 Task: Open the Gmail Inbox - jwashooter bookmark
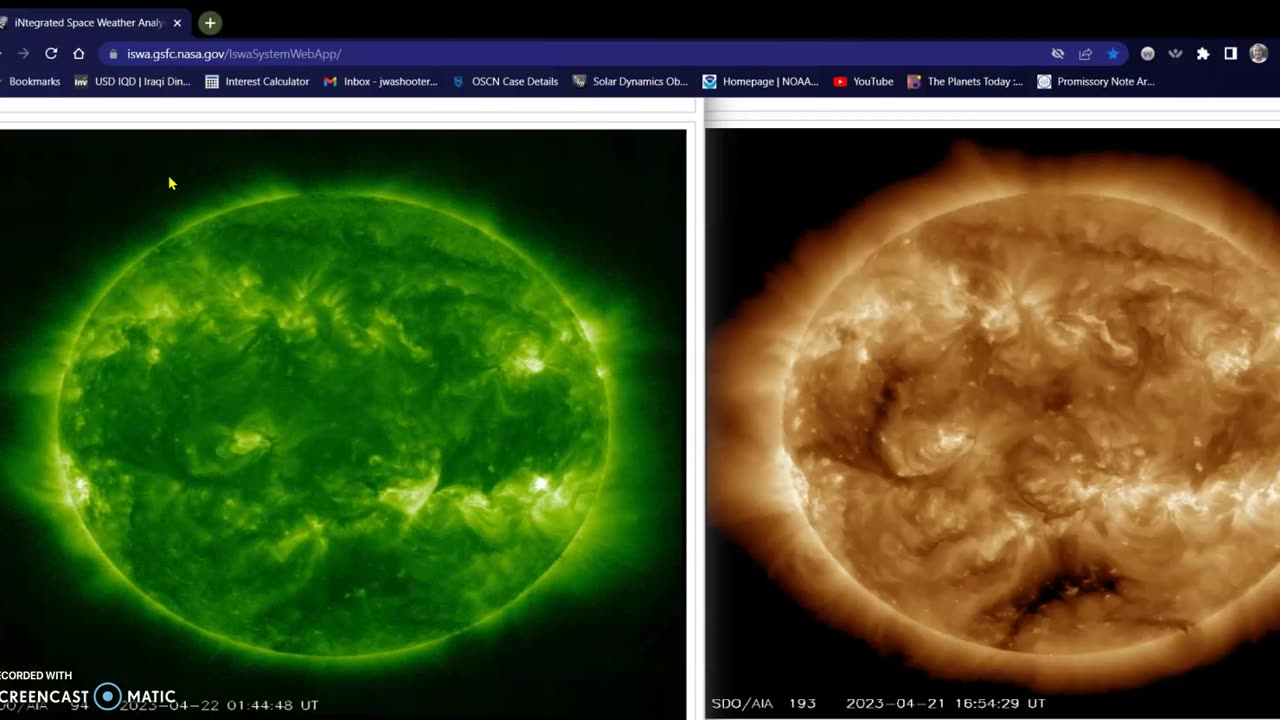pos(381,82)
